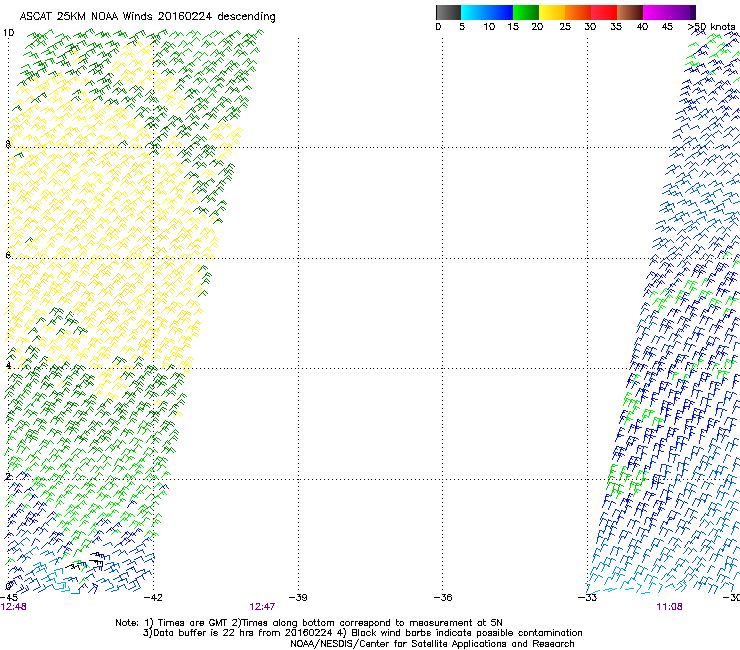Click the dark purple 45-50 knots color bar segment
Screen dimensions: 740x650
[682, 12]
